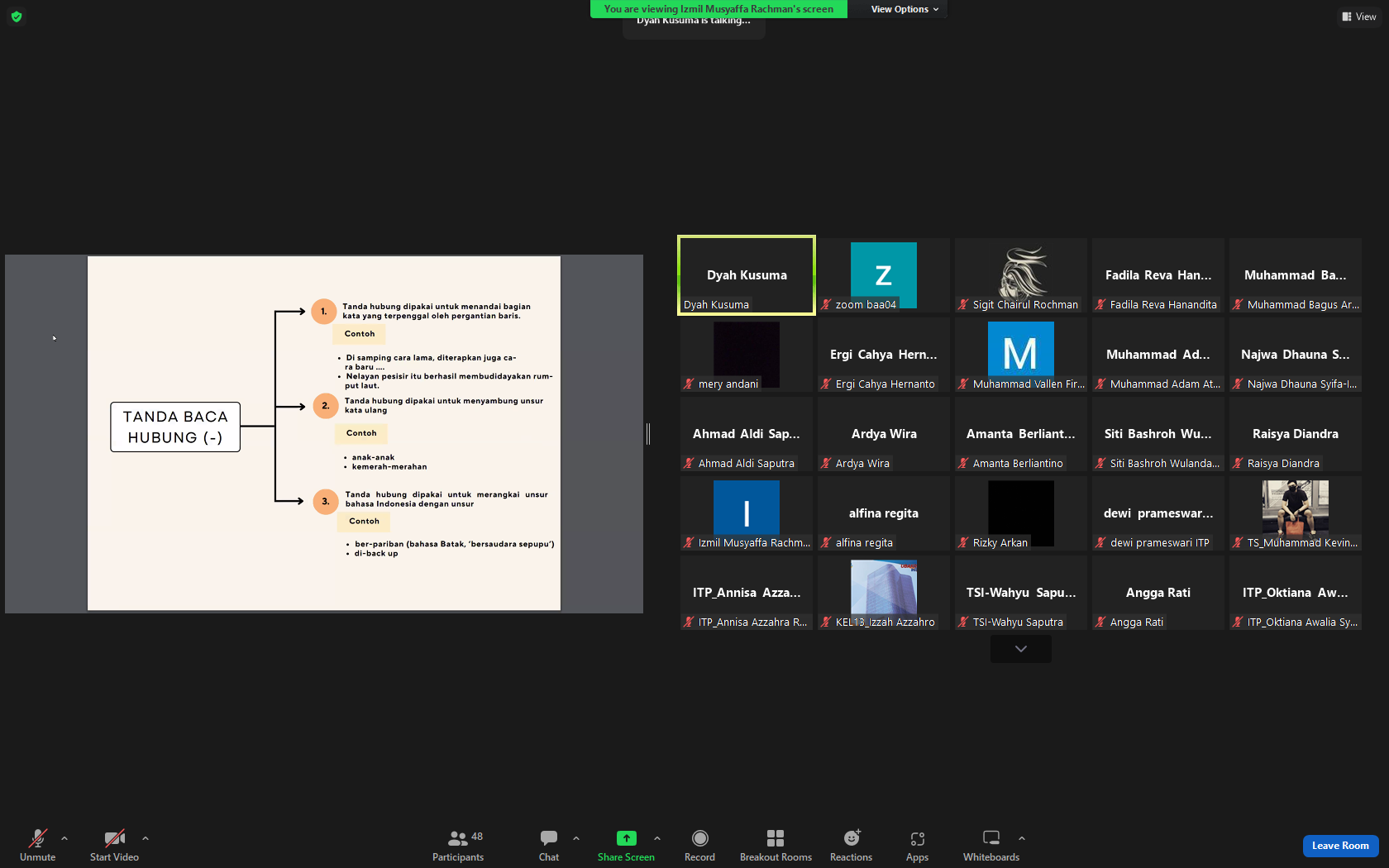
Task: Click the green Share Screen icon
Action: pyautogui.click(x=627, y=838)
